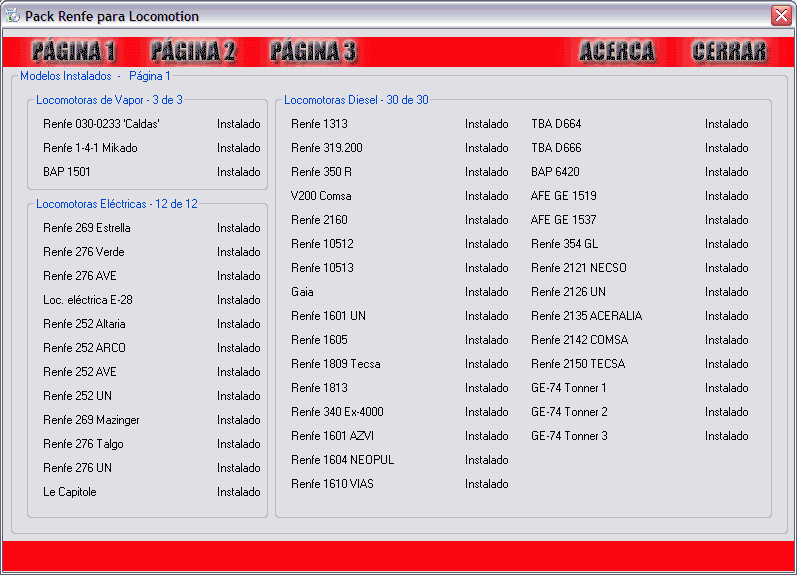This screenshot has height=575, width=797.
Task: Click Instalado status next to BAP 1501
Action: click(x=238, y=172)
